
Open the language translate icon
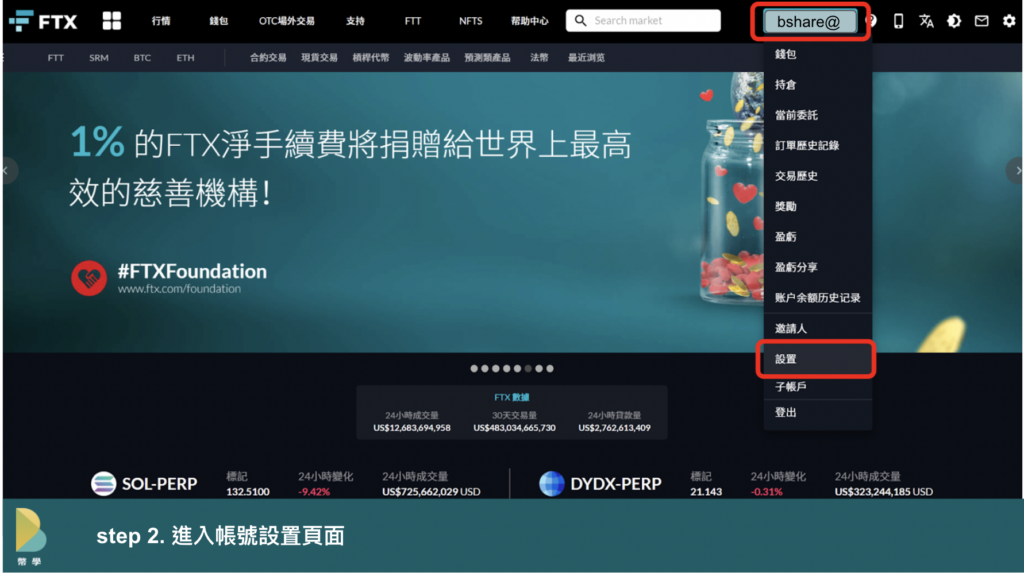click(x=926, y=22)
